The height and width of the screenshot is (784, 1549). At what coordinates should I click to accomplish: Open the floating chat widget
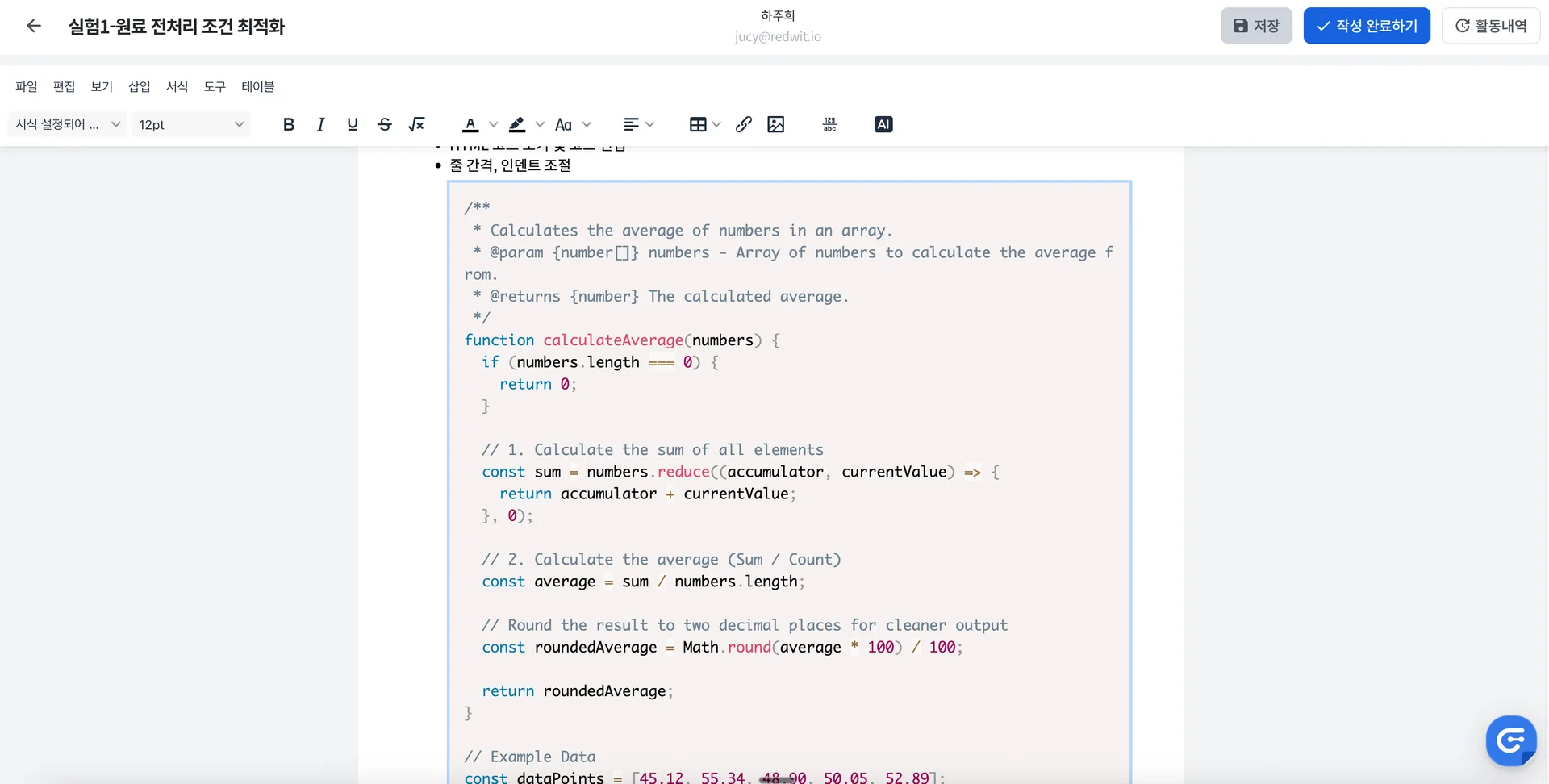[1510, 740]
